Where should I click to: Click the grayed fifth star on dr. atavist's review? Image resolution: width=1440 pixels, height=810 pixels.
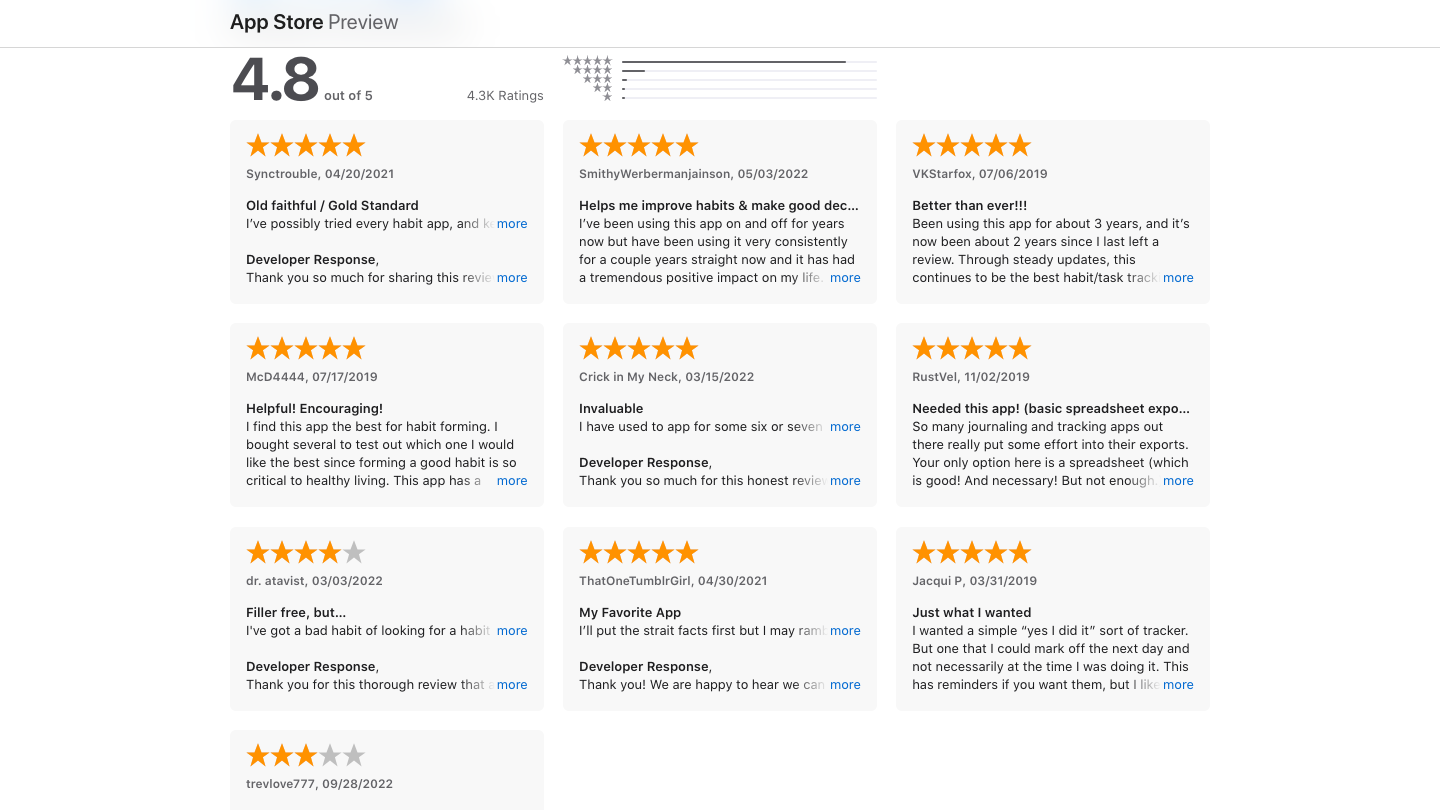(354, 551)
